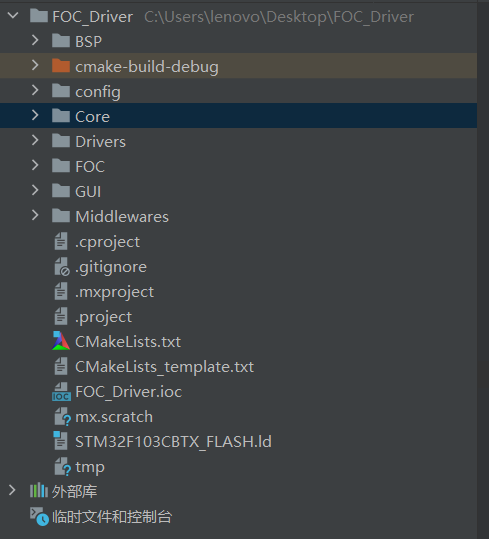
Task: Click the STM32F103CBTX_FLASH.ld linker script icon
Action: pyautogui.click(x=61, y=441)
